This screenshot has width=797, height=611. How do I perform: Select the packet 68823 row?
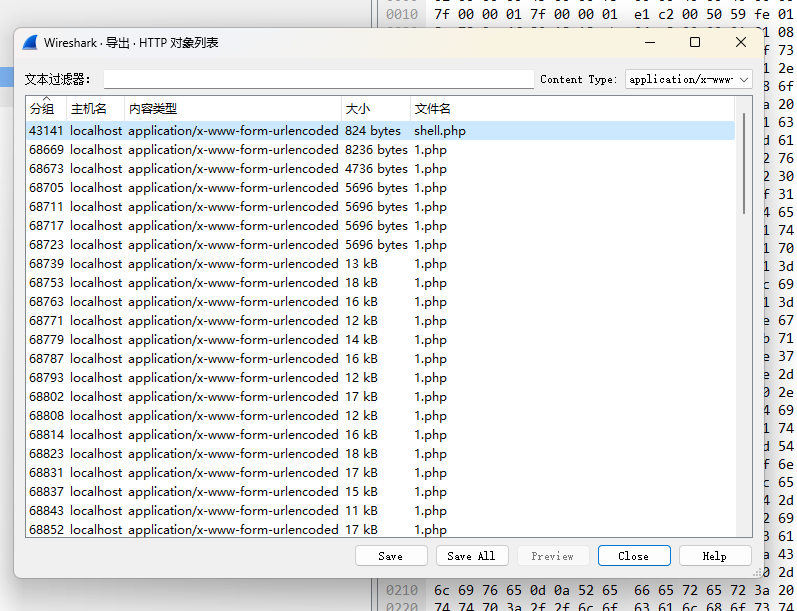click(x=380, y=453)
